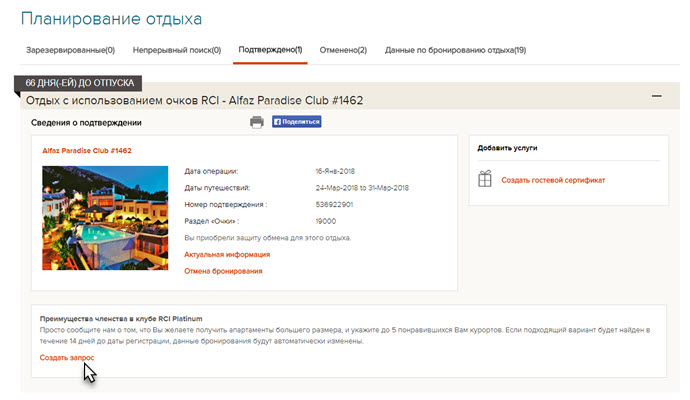Click the gift icon beside guest certificate

point(485,179)
